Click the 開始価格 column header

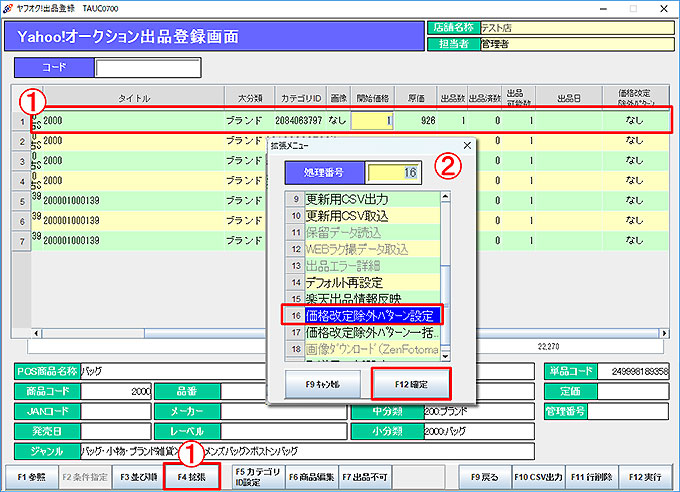373,98
